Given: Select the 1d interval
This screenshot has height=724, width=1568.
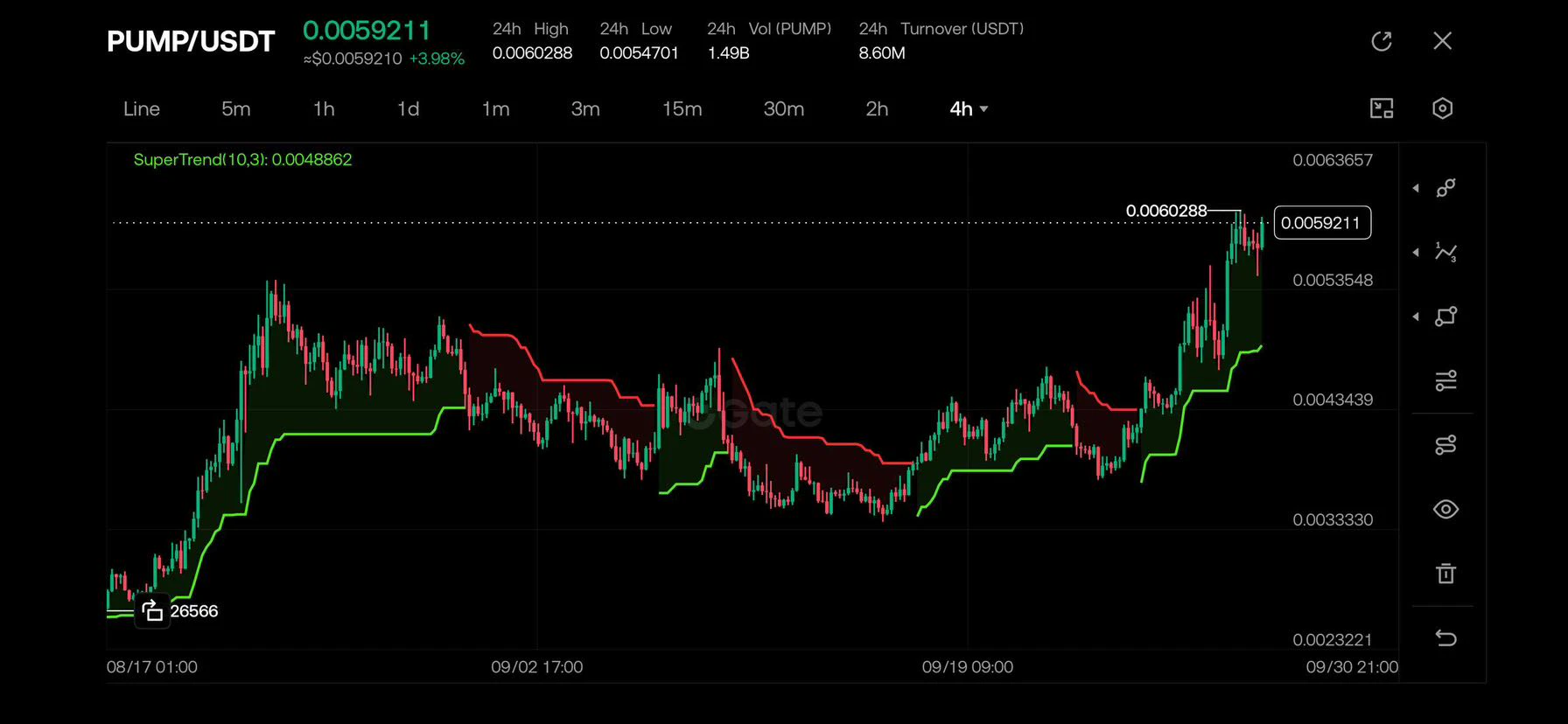Looking at the screenshot, I should [408, 108].
